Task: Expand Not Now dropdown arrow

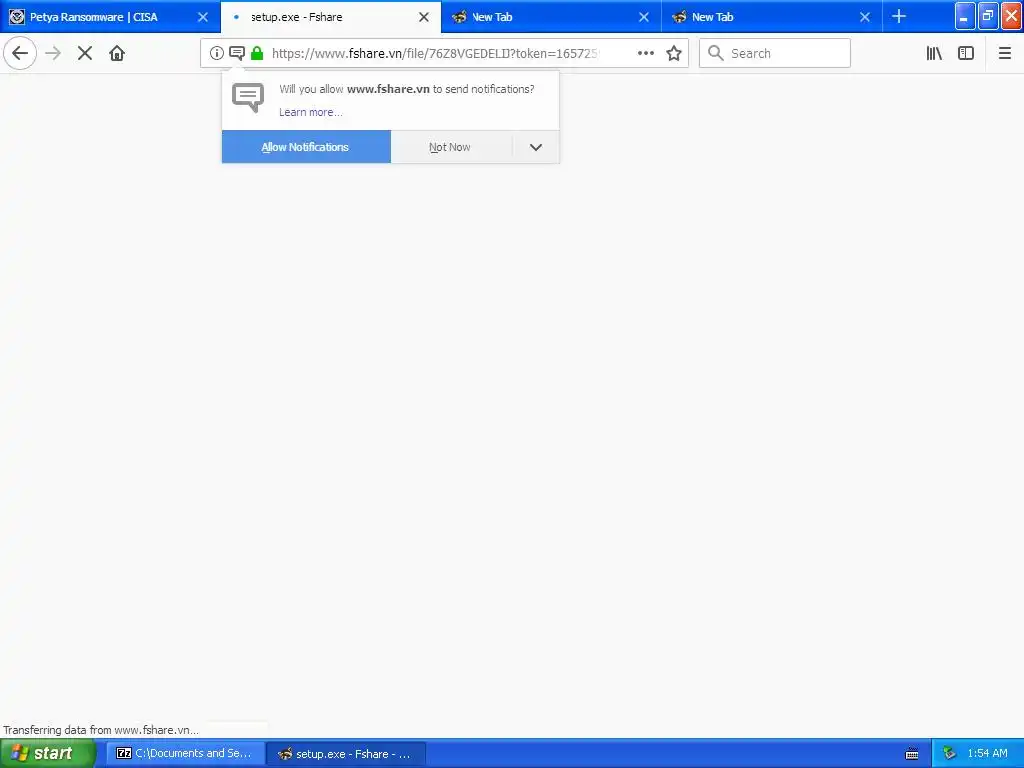Action: click(536, 147)
